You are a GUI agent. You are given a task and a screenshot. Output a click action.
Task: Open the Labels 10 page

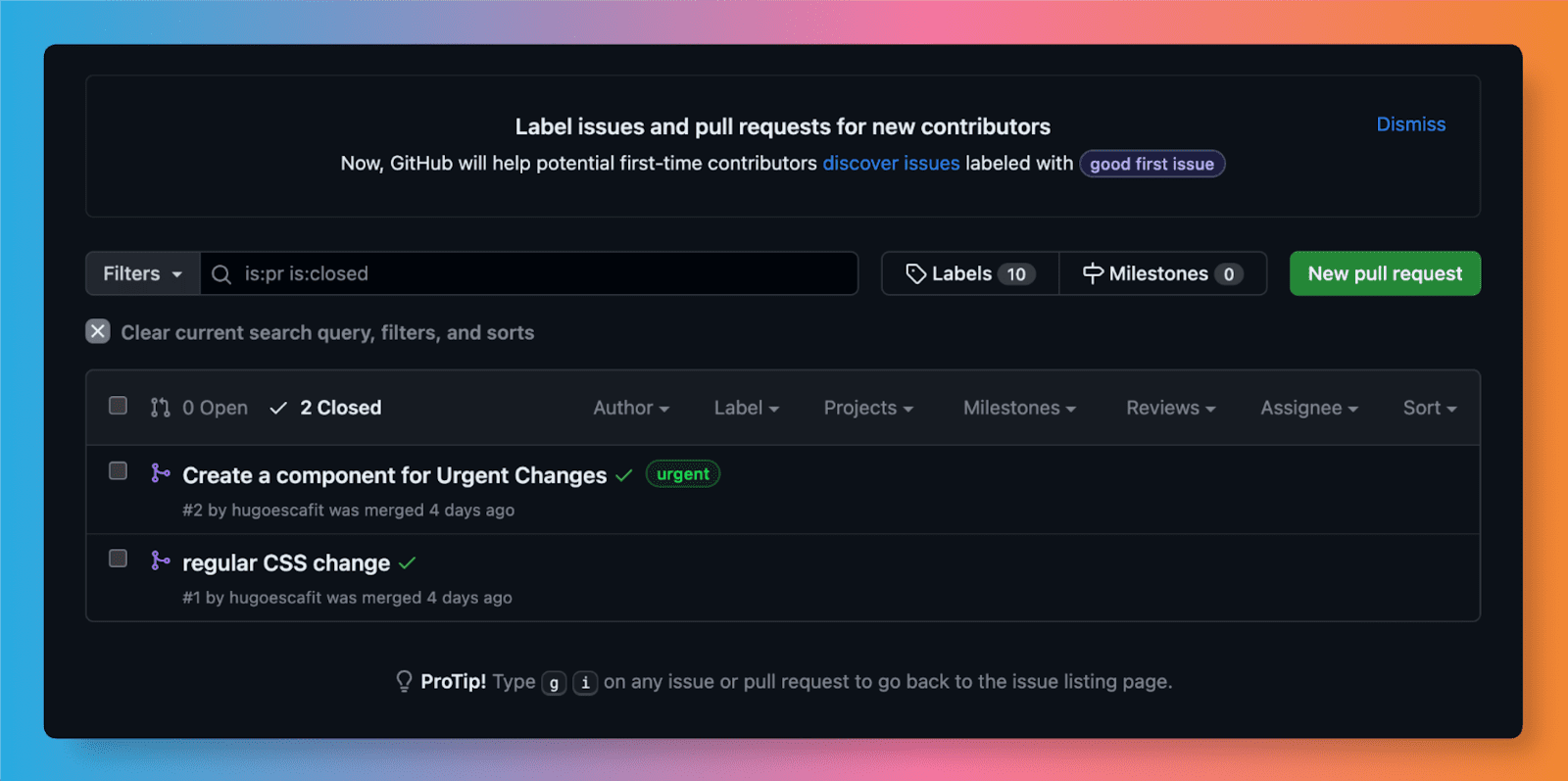pyautogui.click(x=970, y=273)
